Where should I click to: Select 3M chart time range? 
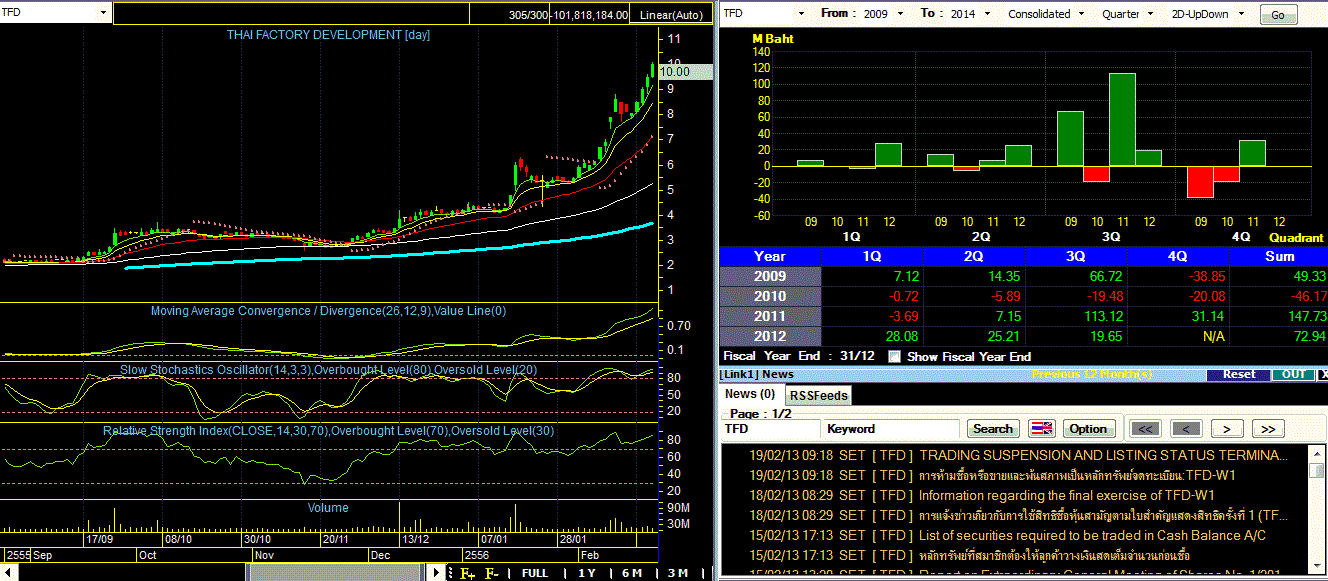click(678, 573)
